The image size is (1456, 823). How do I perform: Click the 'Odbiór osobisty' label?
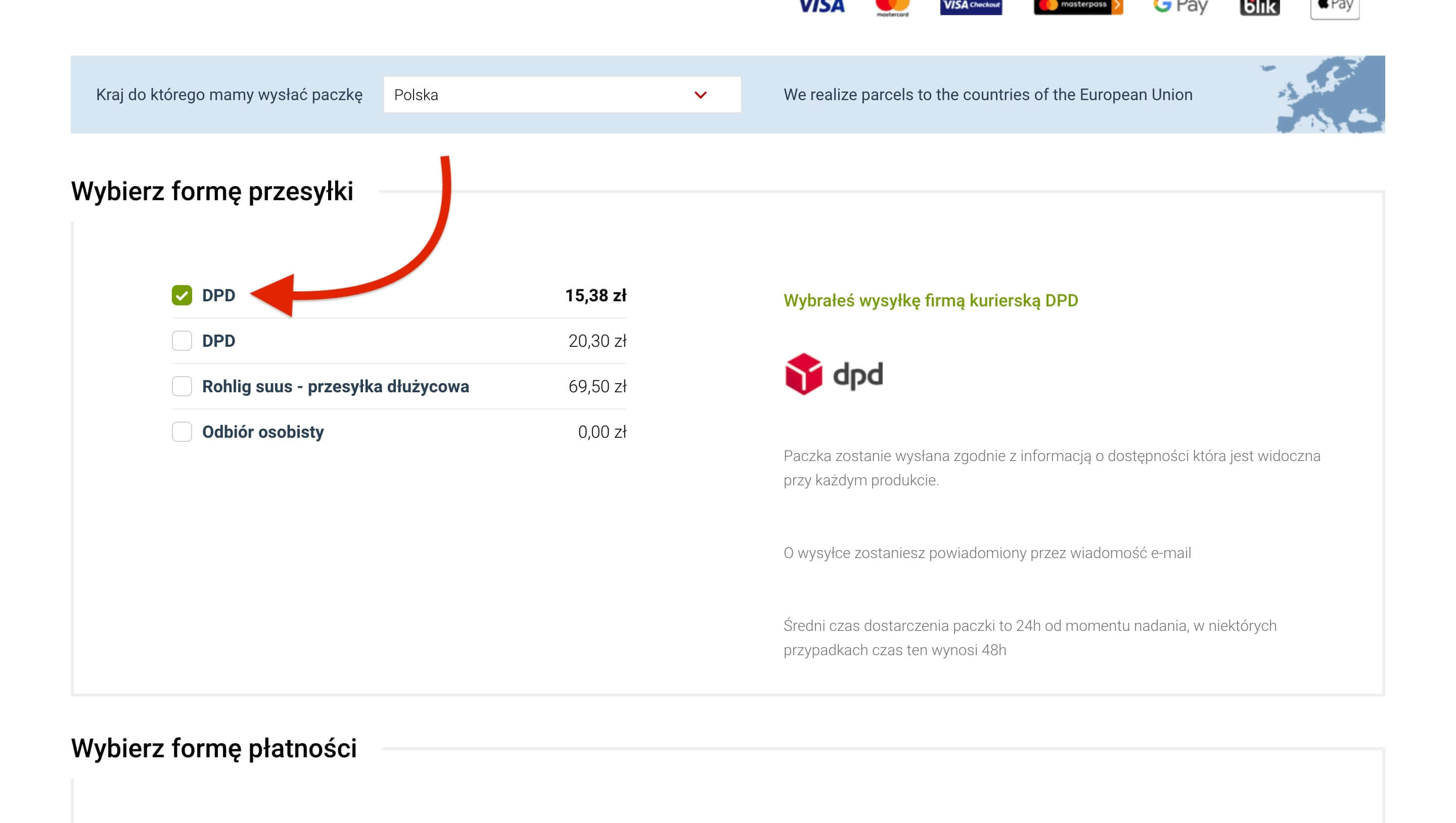click(263, 432)
